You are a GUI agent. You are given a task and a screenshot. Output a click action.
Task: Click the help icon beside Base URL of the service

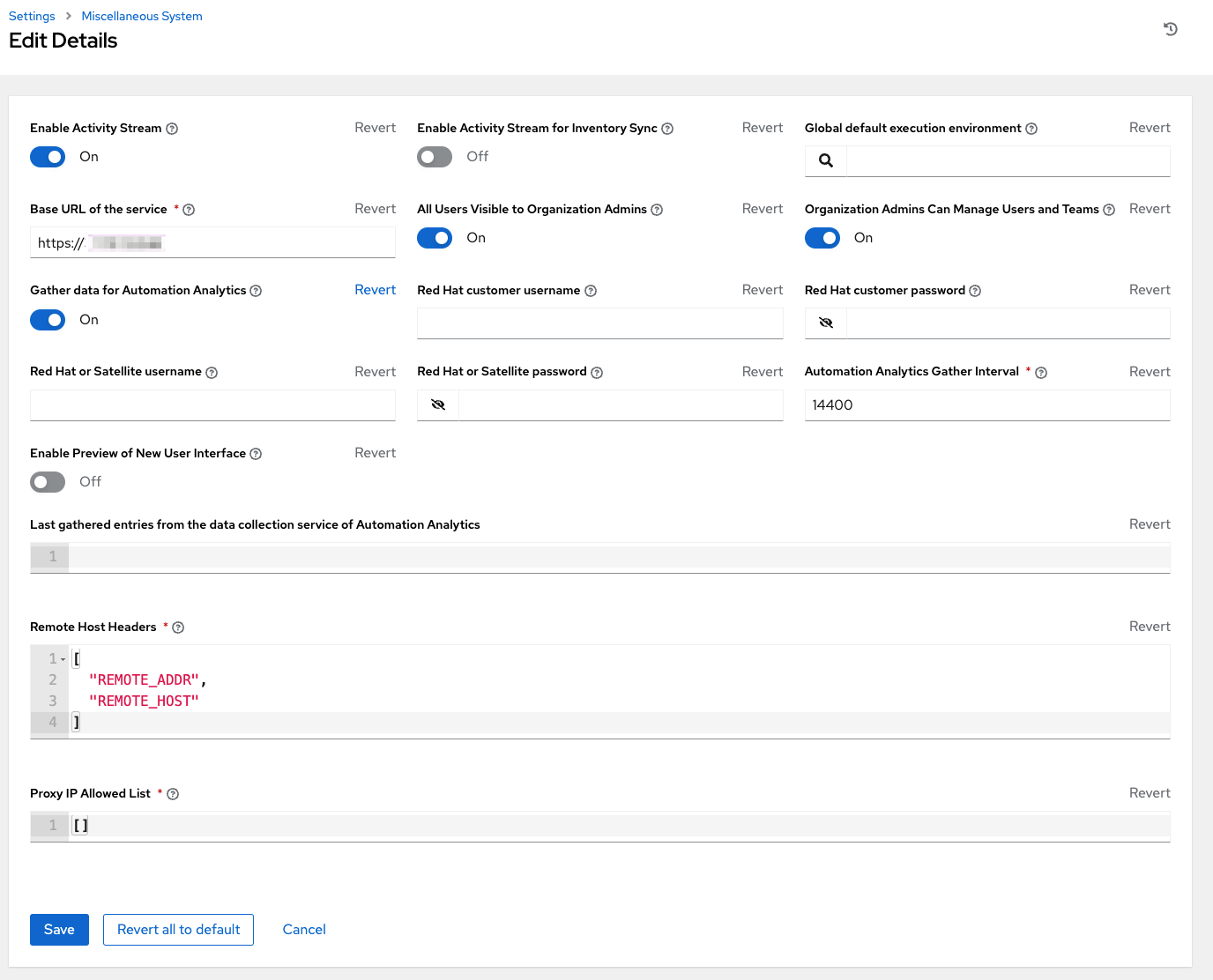pyautogui.click(x=190, y=210)
